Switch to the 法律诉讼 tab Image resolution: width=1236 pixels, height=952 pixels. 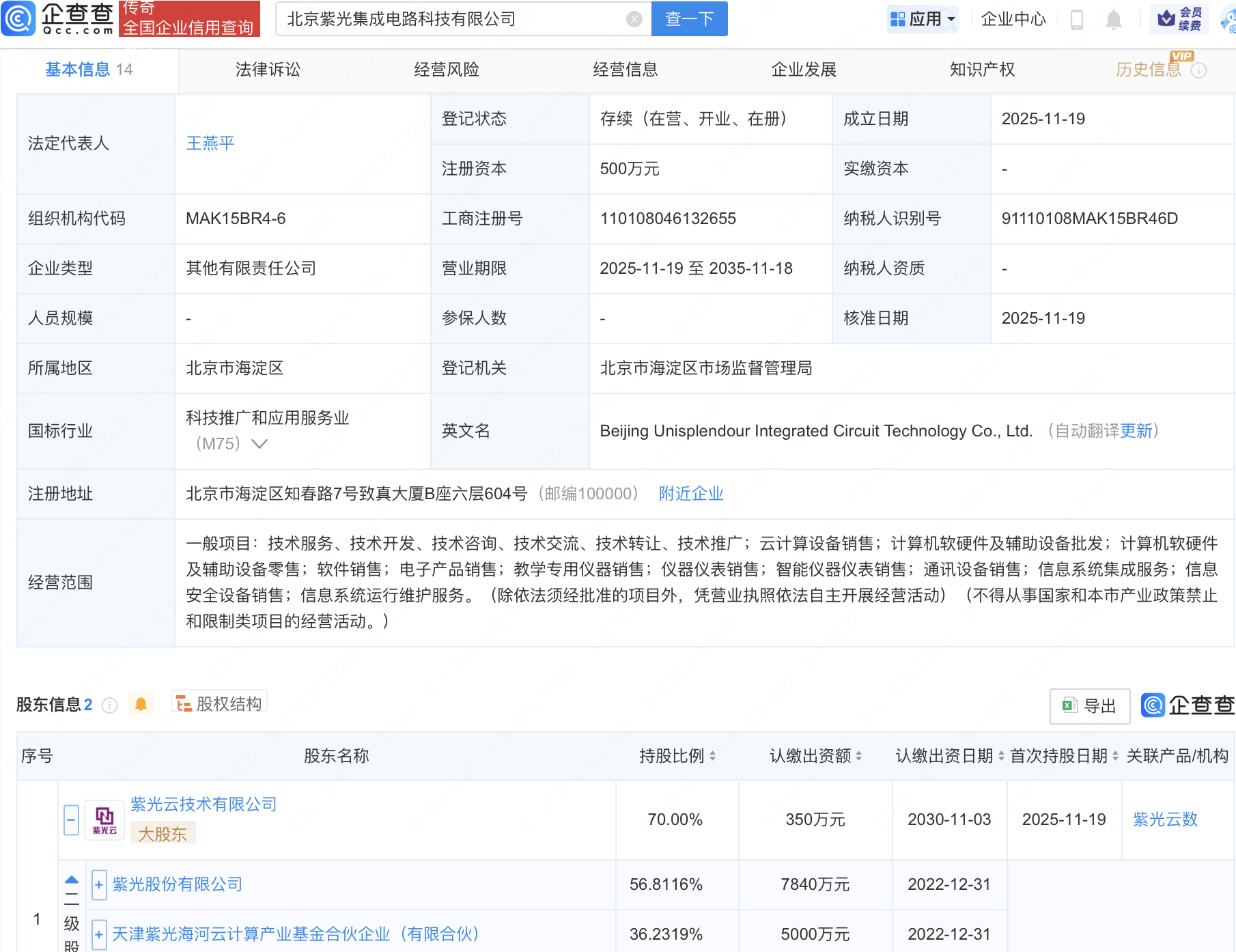(268, 70)
